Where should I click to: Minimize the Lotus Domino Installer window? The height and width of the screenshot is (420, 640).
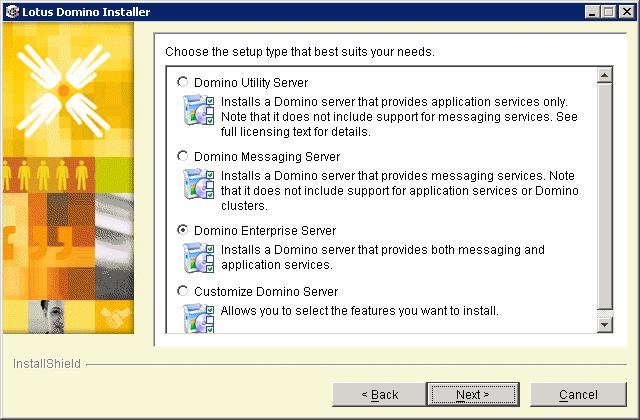[592, 11]
